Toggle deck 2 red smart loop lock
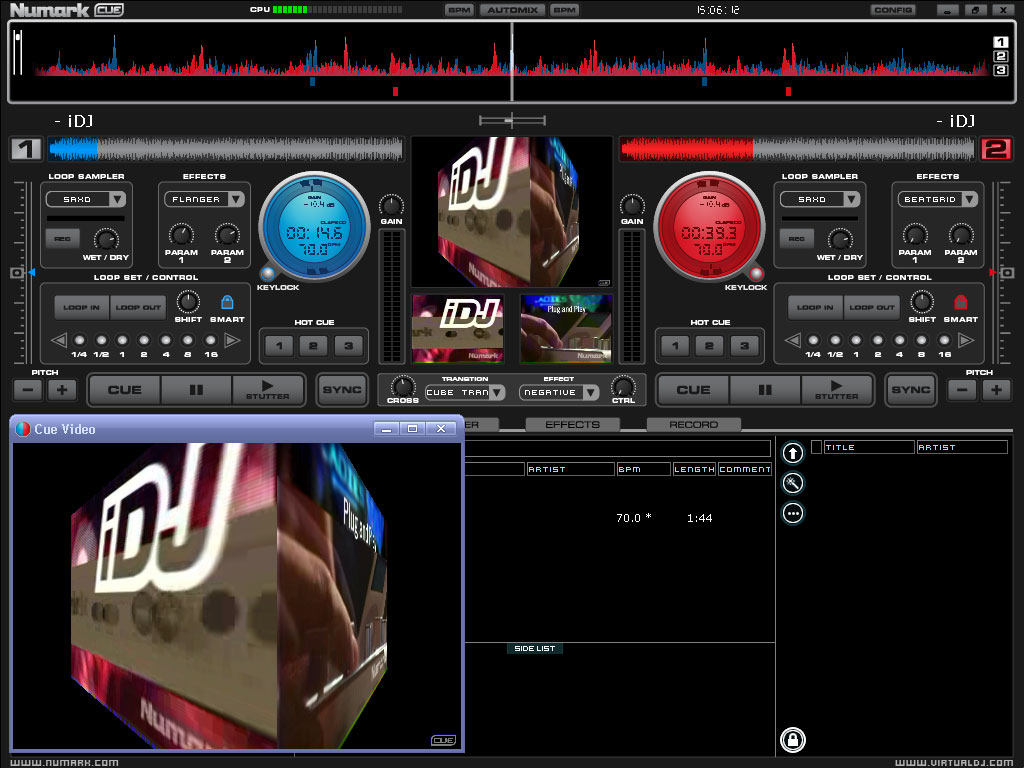1024x768 pixels. pos(961,302)
